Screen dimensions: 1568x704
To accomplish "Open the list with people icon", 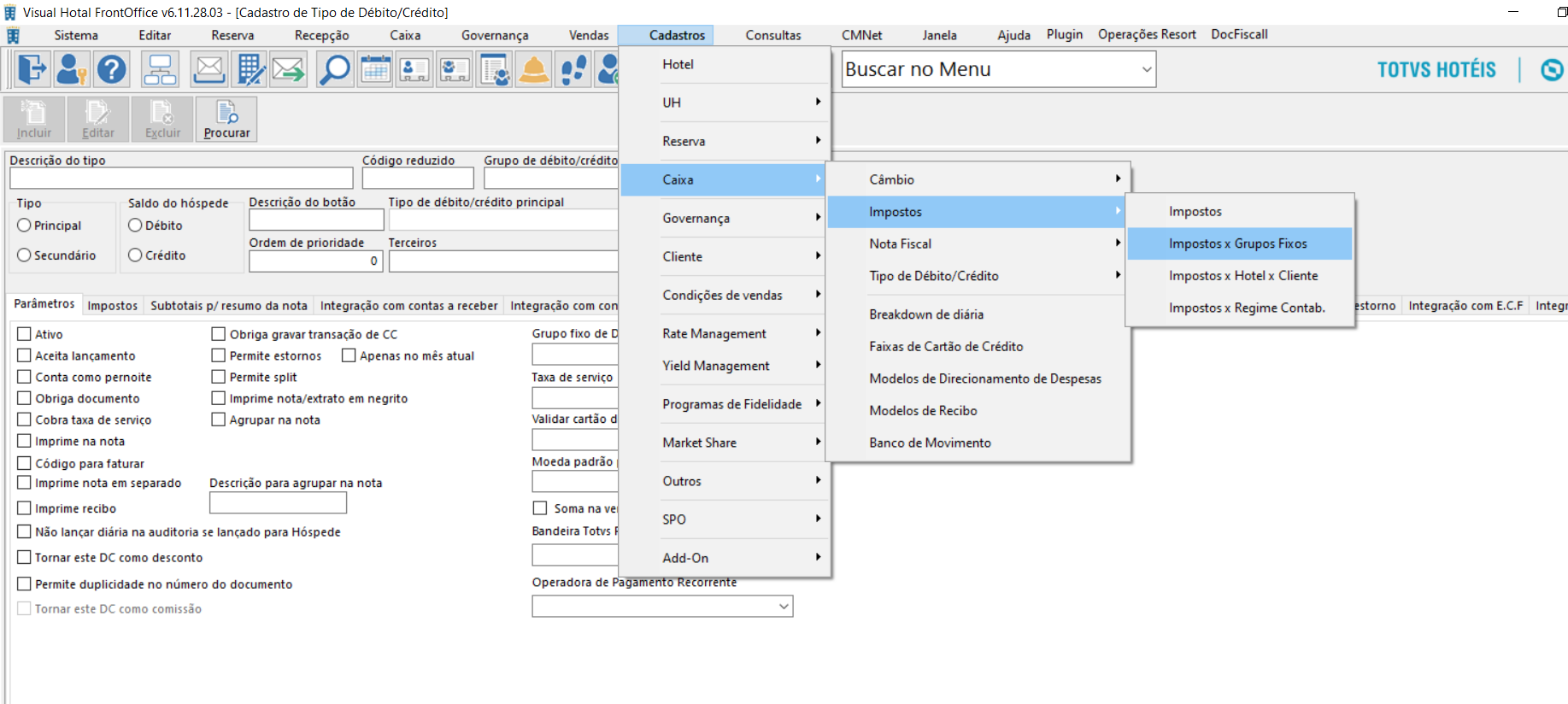I will click(495, 69).
